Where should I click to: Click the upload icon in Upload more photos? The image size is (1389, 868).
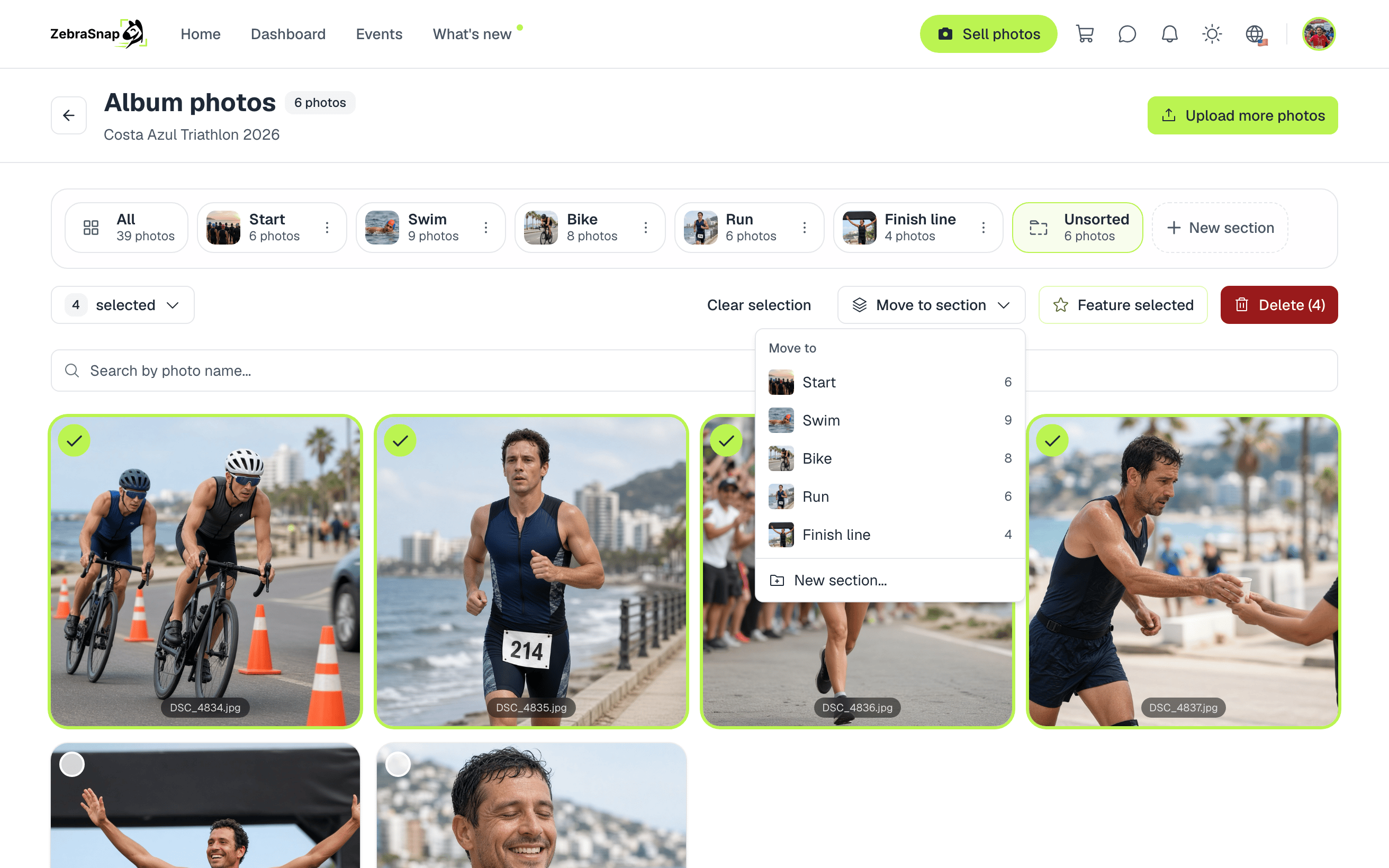(x=1169, y=115)
